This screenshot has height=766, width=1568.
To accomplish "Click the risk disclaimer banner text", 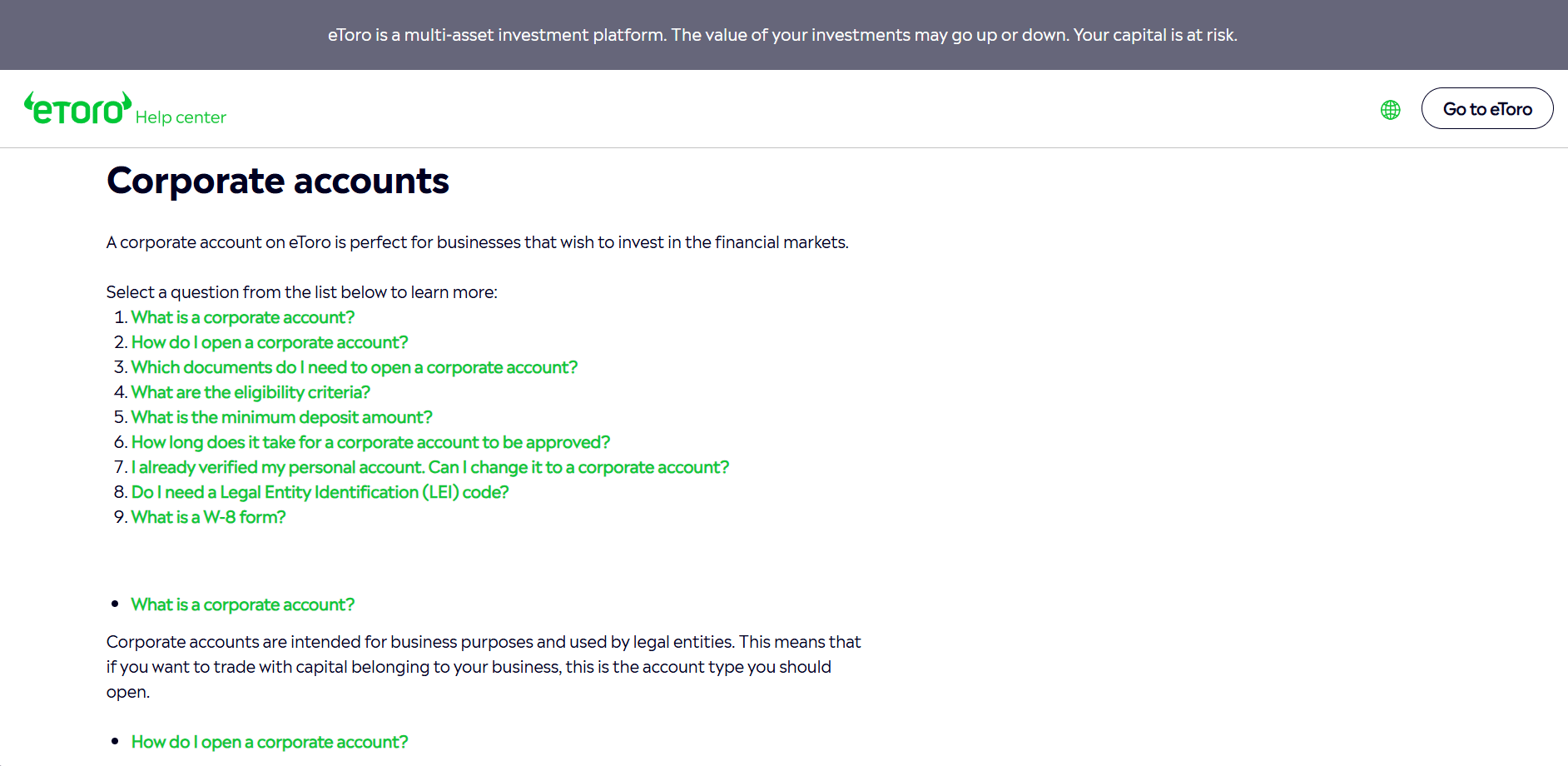I will click(x=782, y=35).
